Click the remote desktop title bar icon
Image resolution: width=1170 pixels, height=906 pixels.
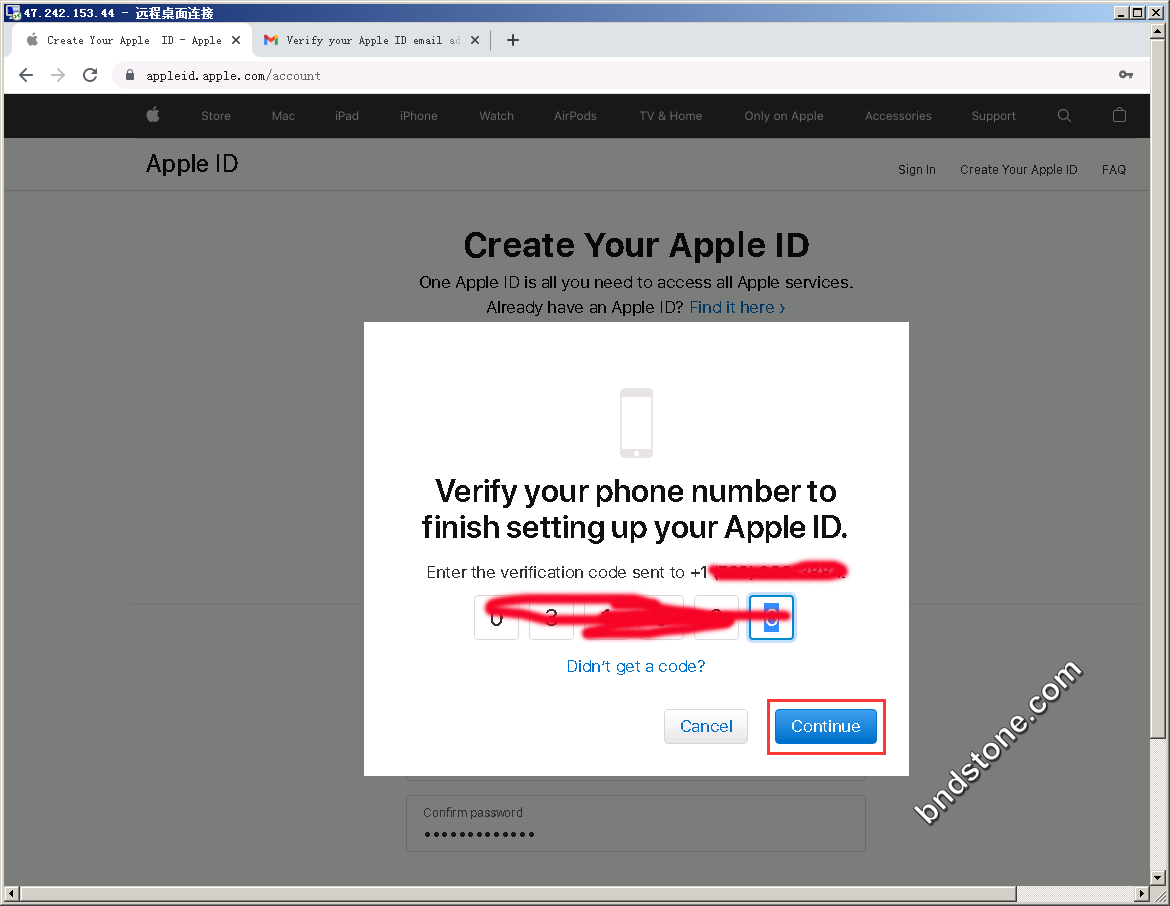(x=13, y=13)
